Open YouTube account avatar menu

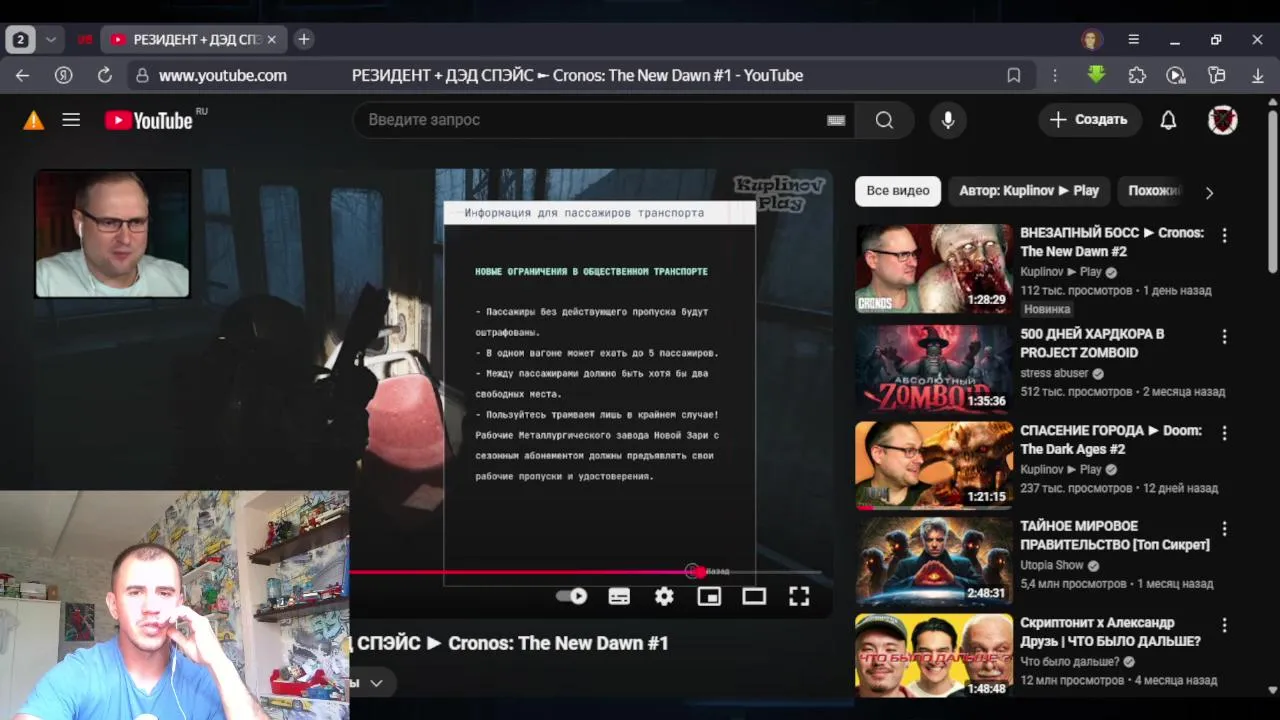1222,120
